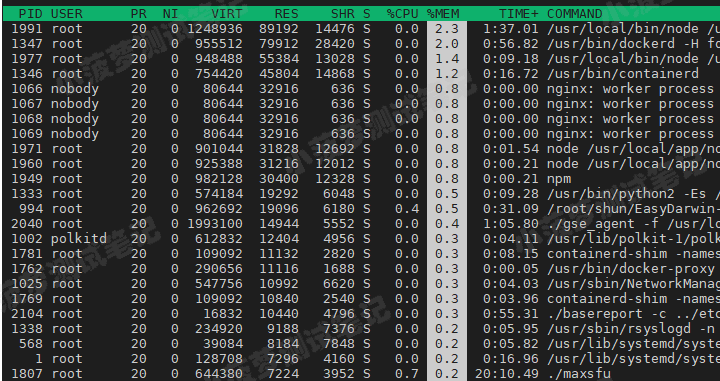The width and height of the screenshot is (720, 381).
Task: Click the /root/shun/EasyDarwin command
Action: point(633,209)
